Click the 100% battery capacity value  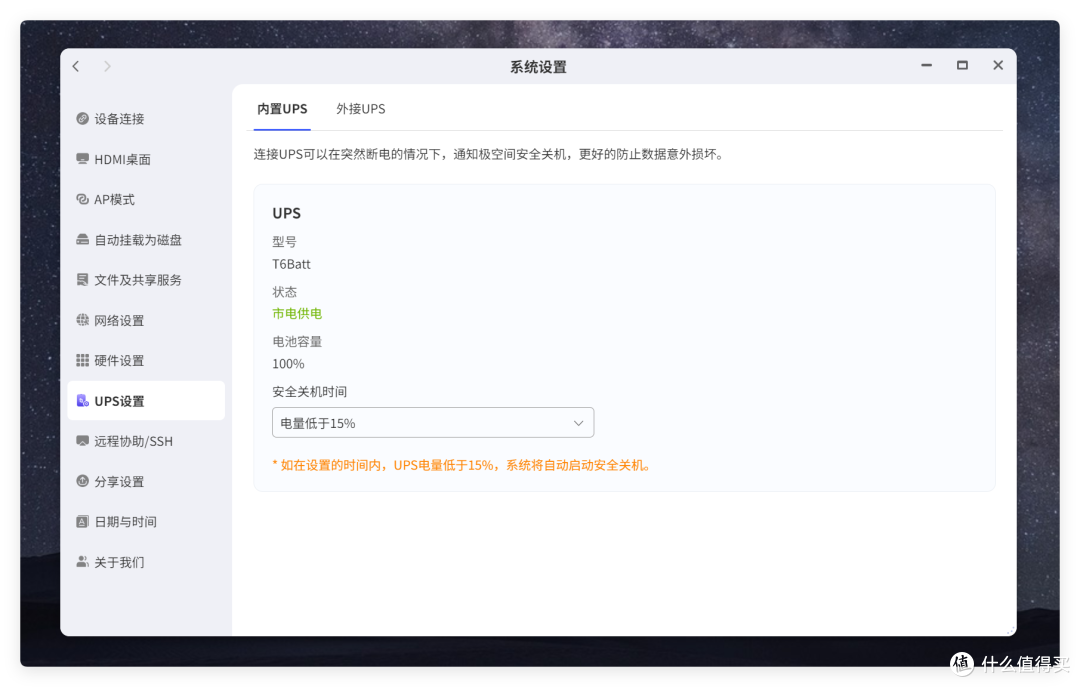288,364
